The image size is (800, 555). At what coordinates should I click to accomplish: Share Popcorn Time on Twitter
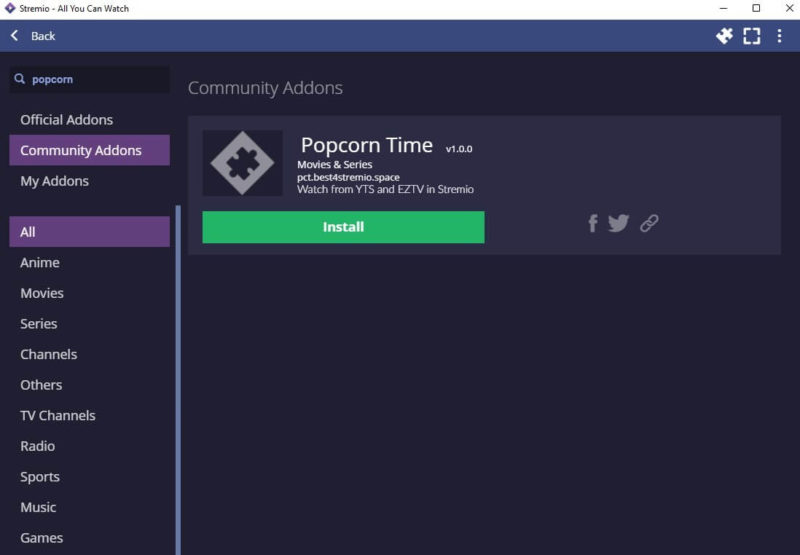618,223
